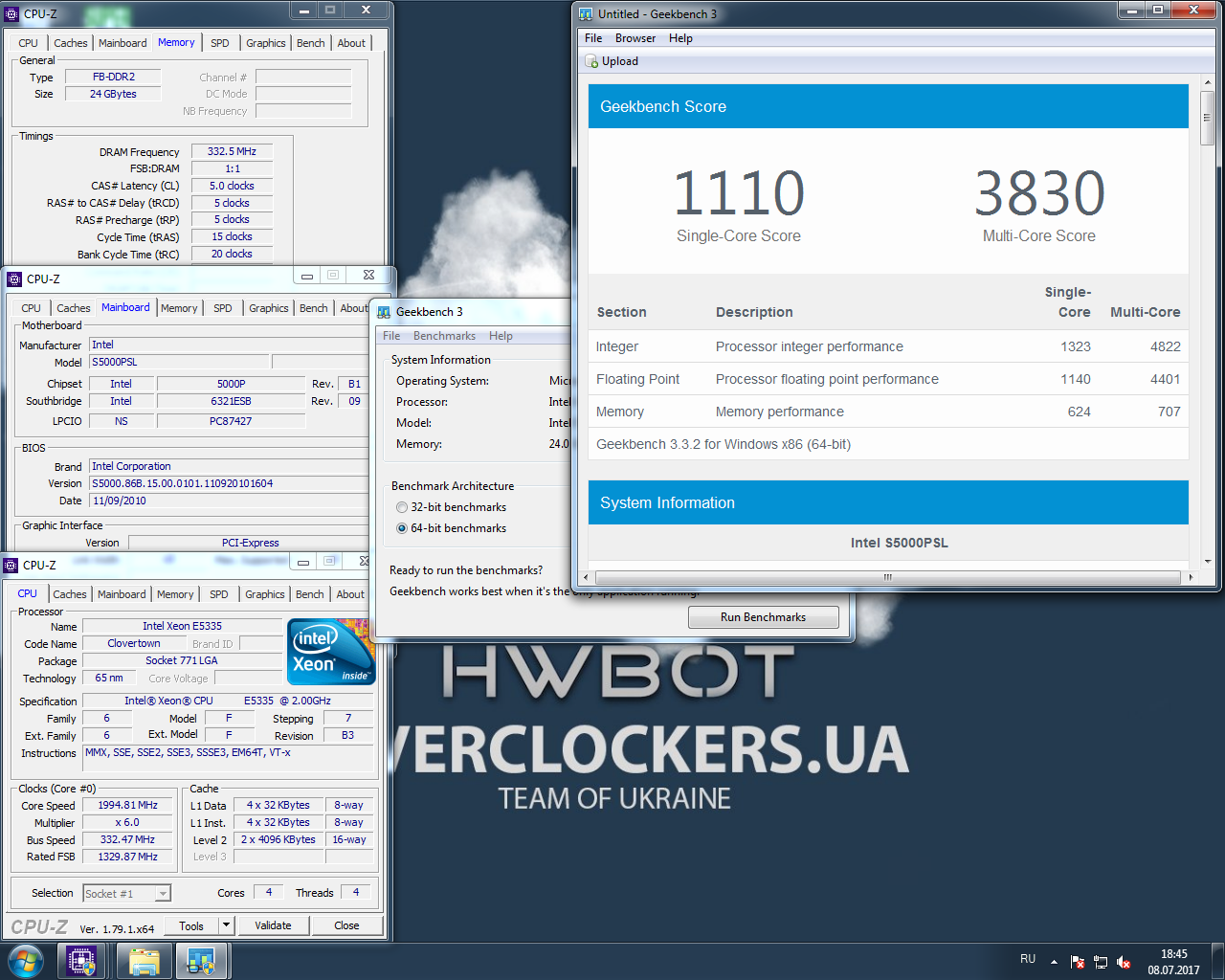Expand the Tools dropdown arrow in CPU-Z
The width and height of the screenshot is (1225, 980).
[x=226, y=925]
